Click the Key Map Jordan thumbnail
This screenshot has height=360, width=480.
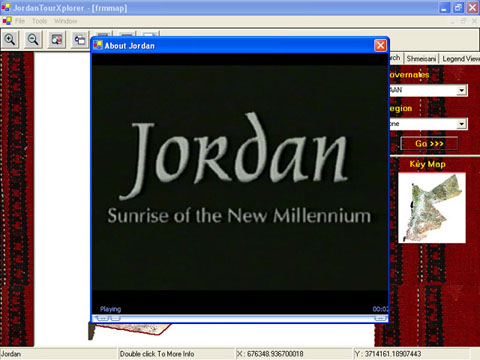pyautogui.click(x=432, y=208)
